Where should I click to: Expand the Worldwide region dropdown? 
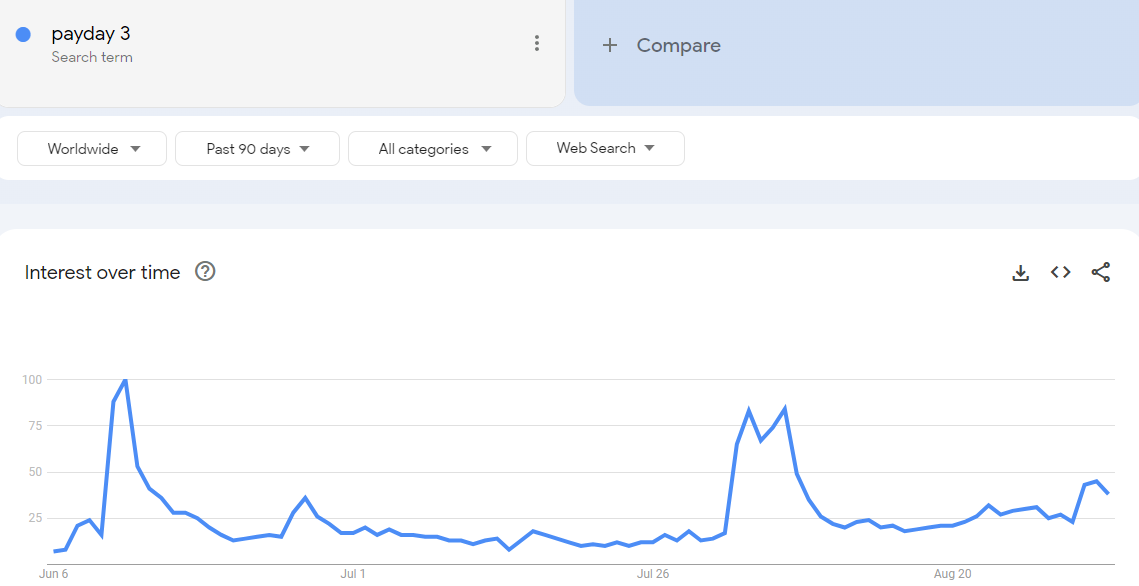92,149
